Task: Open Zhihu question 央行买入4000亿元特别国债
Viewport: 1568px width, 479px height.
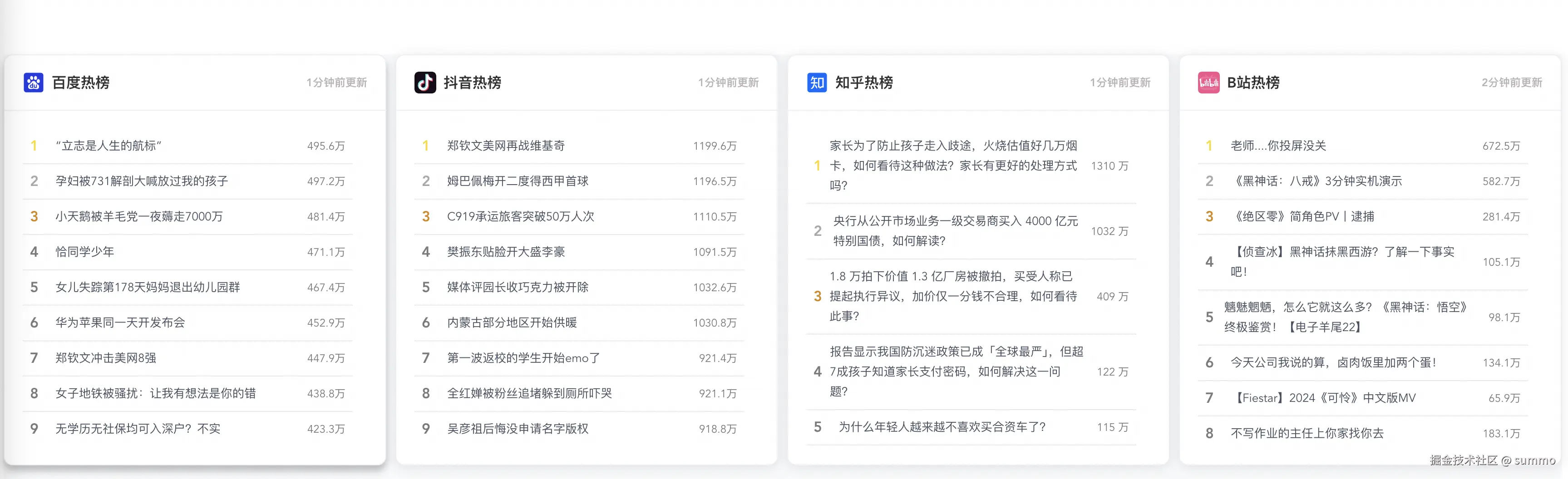Action: click(x=955, y=231)
